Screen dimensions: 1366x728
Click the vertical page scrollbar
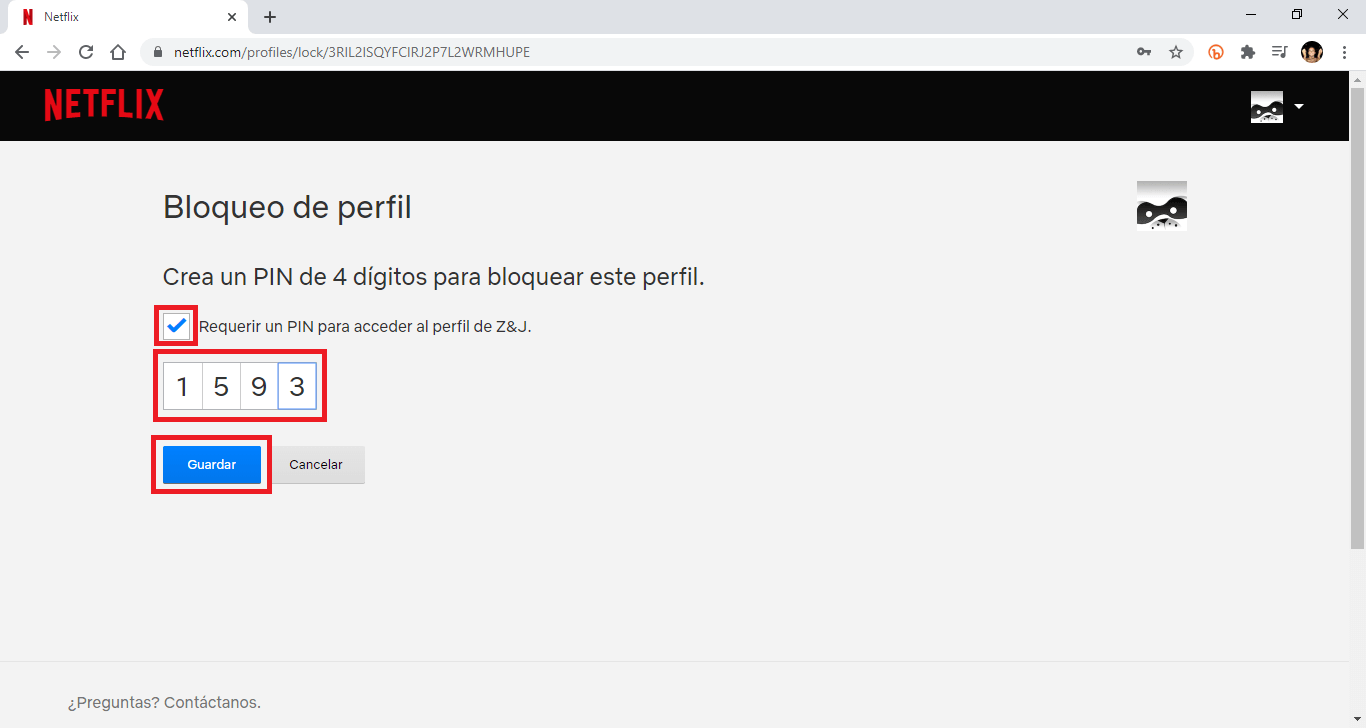(1357, 318)
